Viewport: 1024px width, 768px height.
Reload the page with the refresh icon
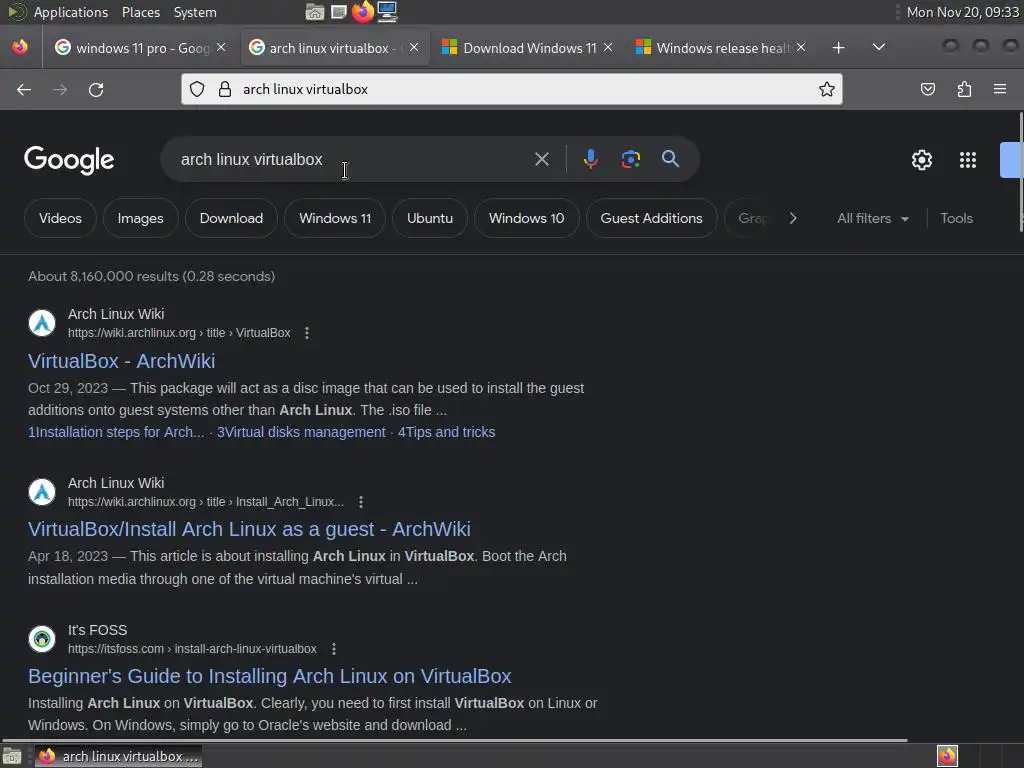(96, 89)
